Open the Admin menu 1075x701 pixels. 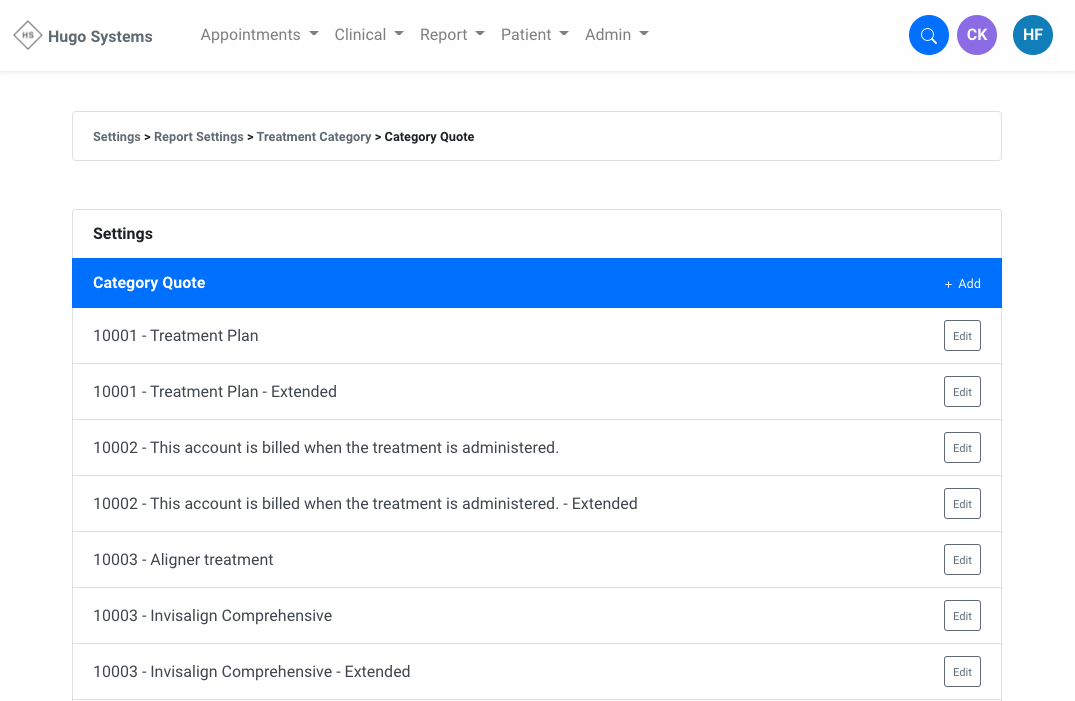[616, 35]
